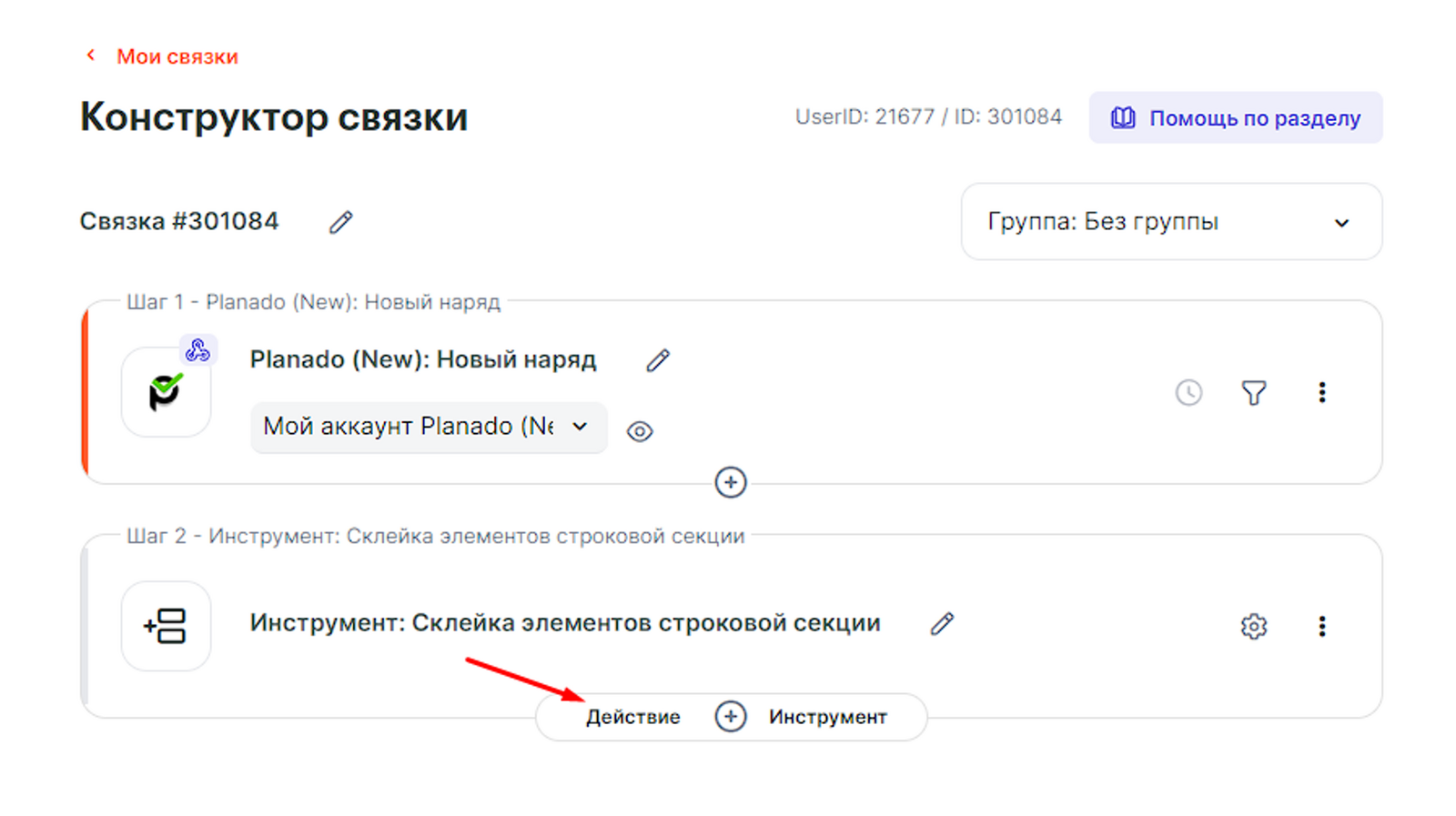Viewport: 1456px width, 816px height.
Task: Click the plus circle between steps 1 and 2
Action: pyautogui.click(x=731, y=482)
